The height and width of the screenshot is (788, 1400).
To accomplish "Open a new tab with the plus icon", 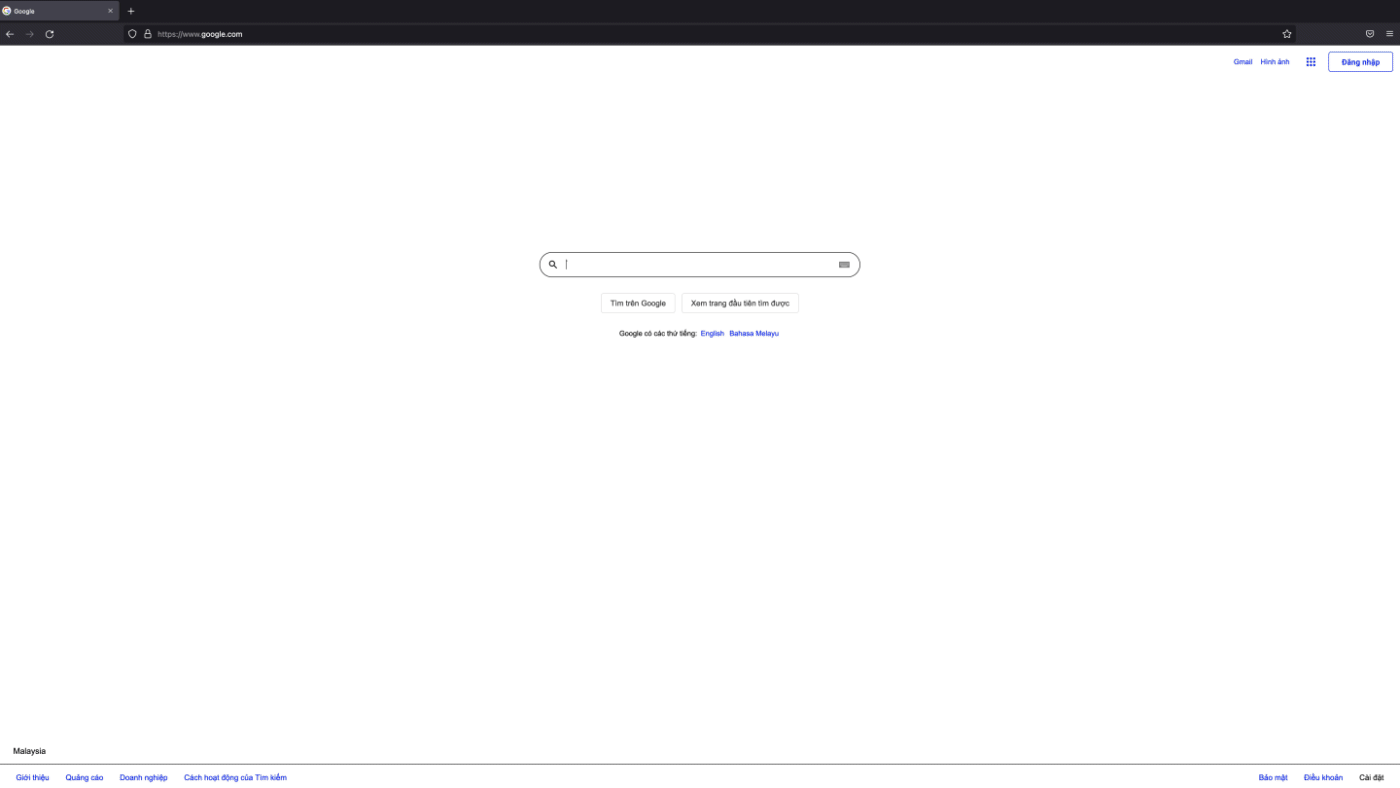I will click(130, 11).
